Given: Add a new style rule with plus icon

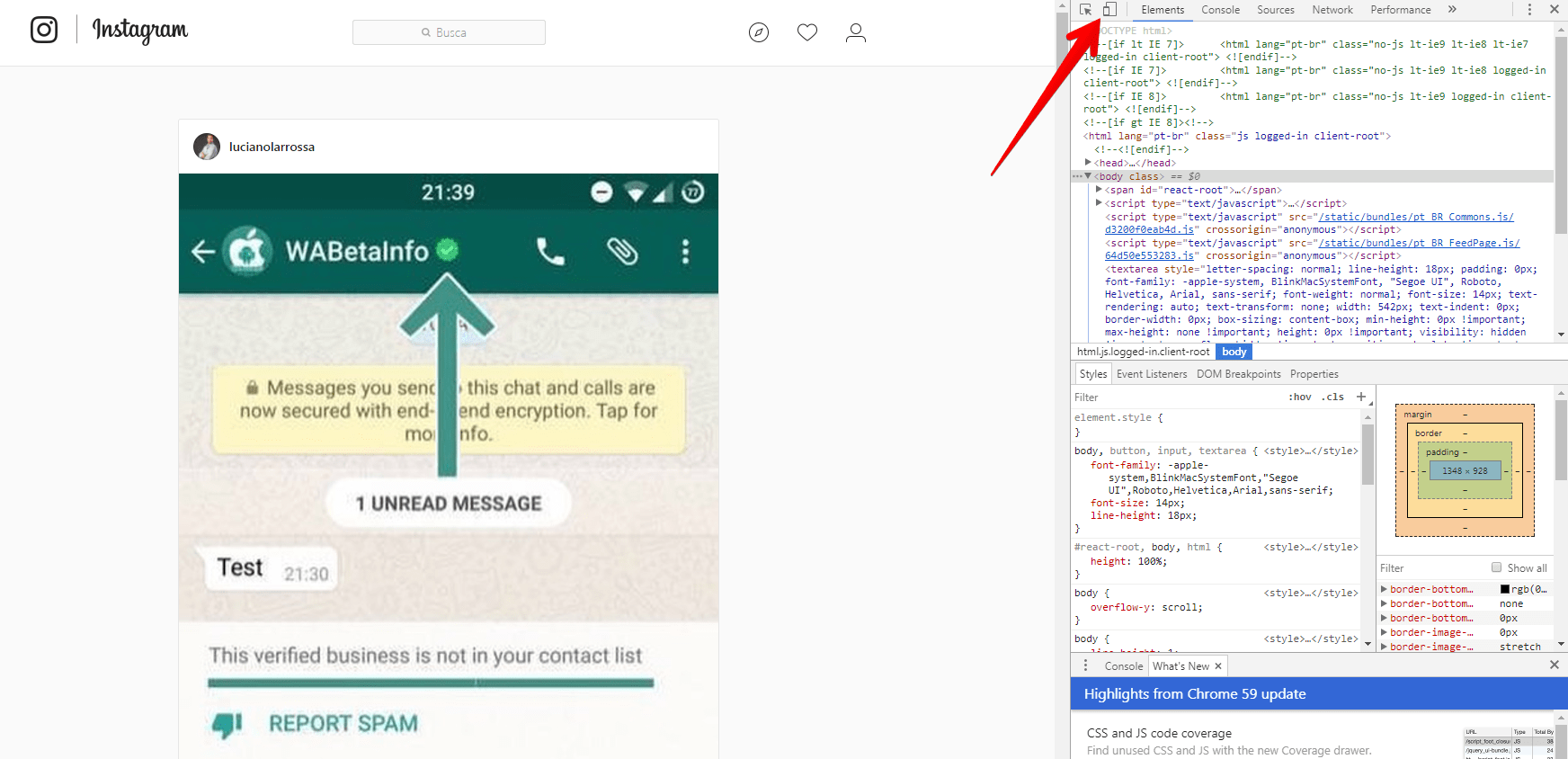Looking at the screenshot, I should [x=1361, y=397].
